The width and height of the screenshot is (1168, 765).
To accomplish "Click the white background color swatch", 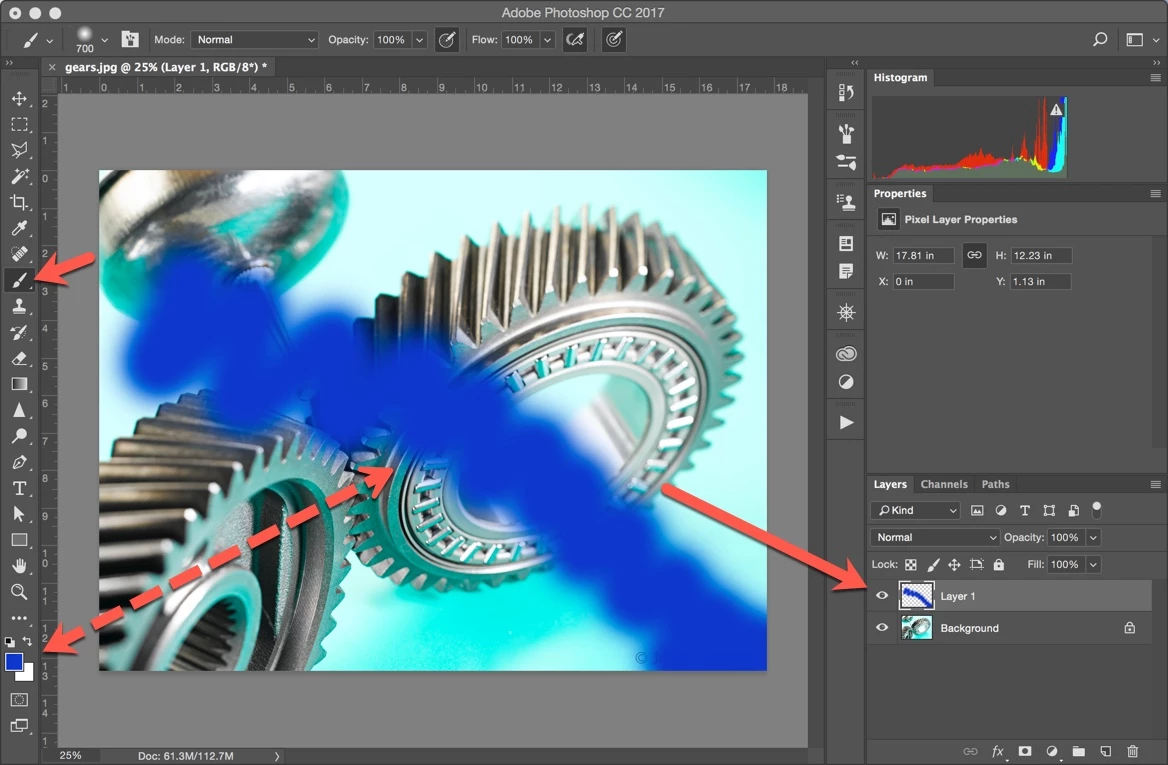I will [28, 674].
